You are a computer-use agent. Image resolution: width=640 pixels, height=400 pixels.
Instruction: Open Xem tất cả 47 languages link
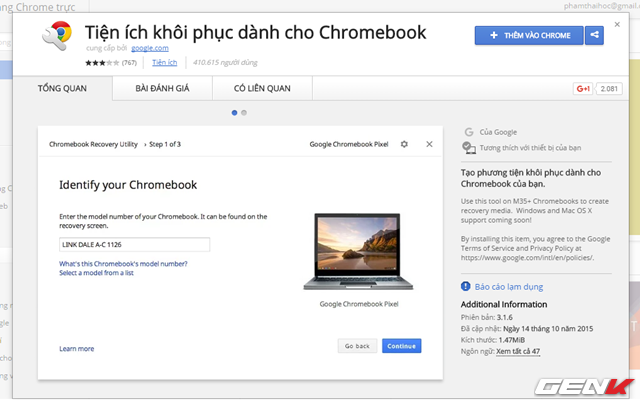[518, 351]
